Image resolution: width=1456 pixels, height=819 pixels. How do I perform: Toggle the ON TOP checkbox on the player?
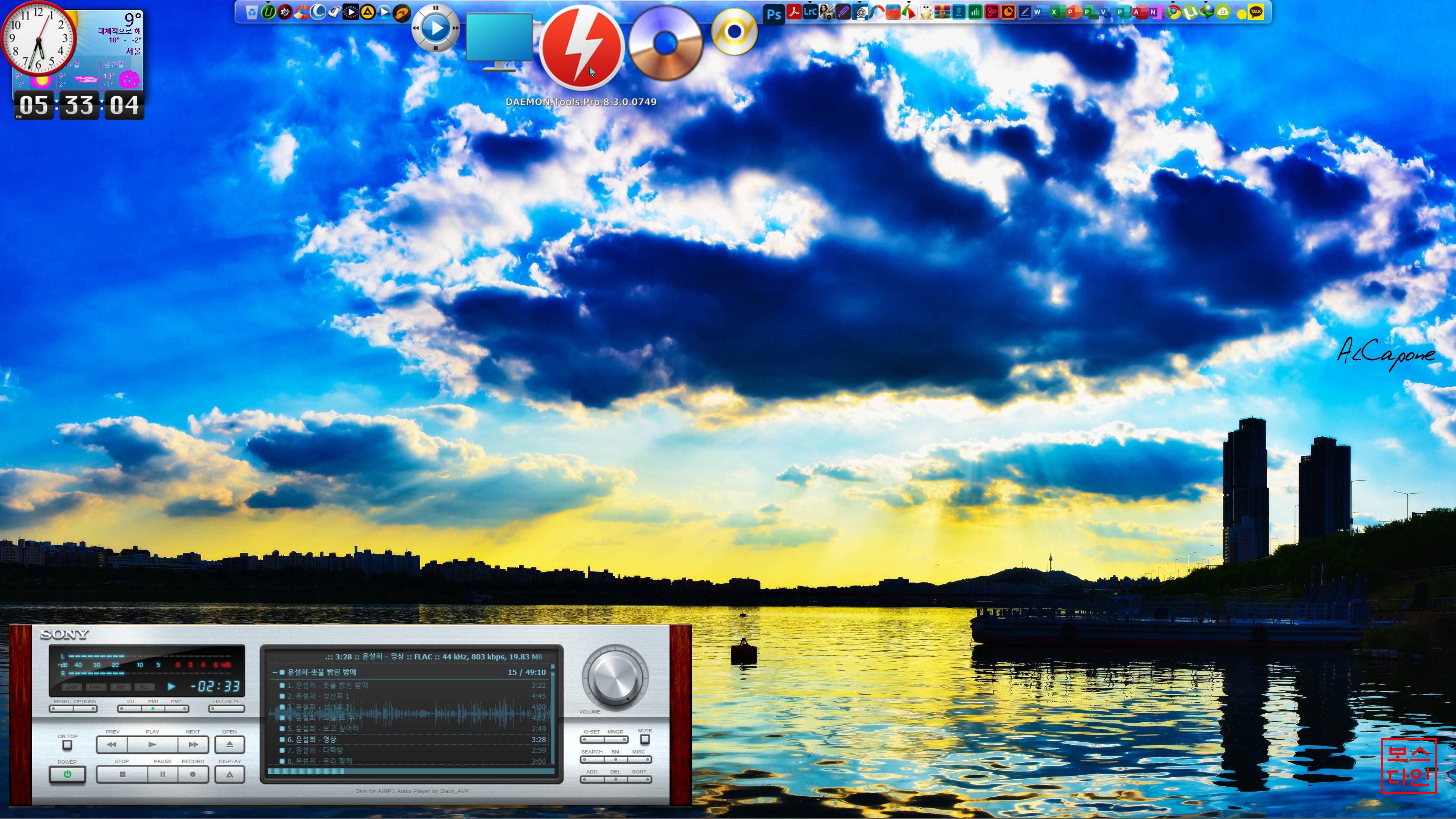coord(67,745)
